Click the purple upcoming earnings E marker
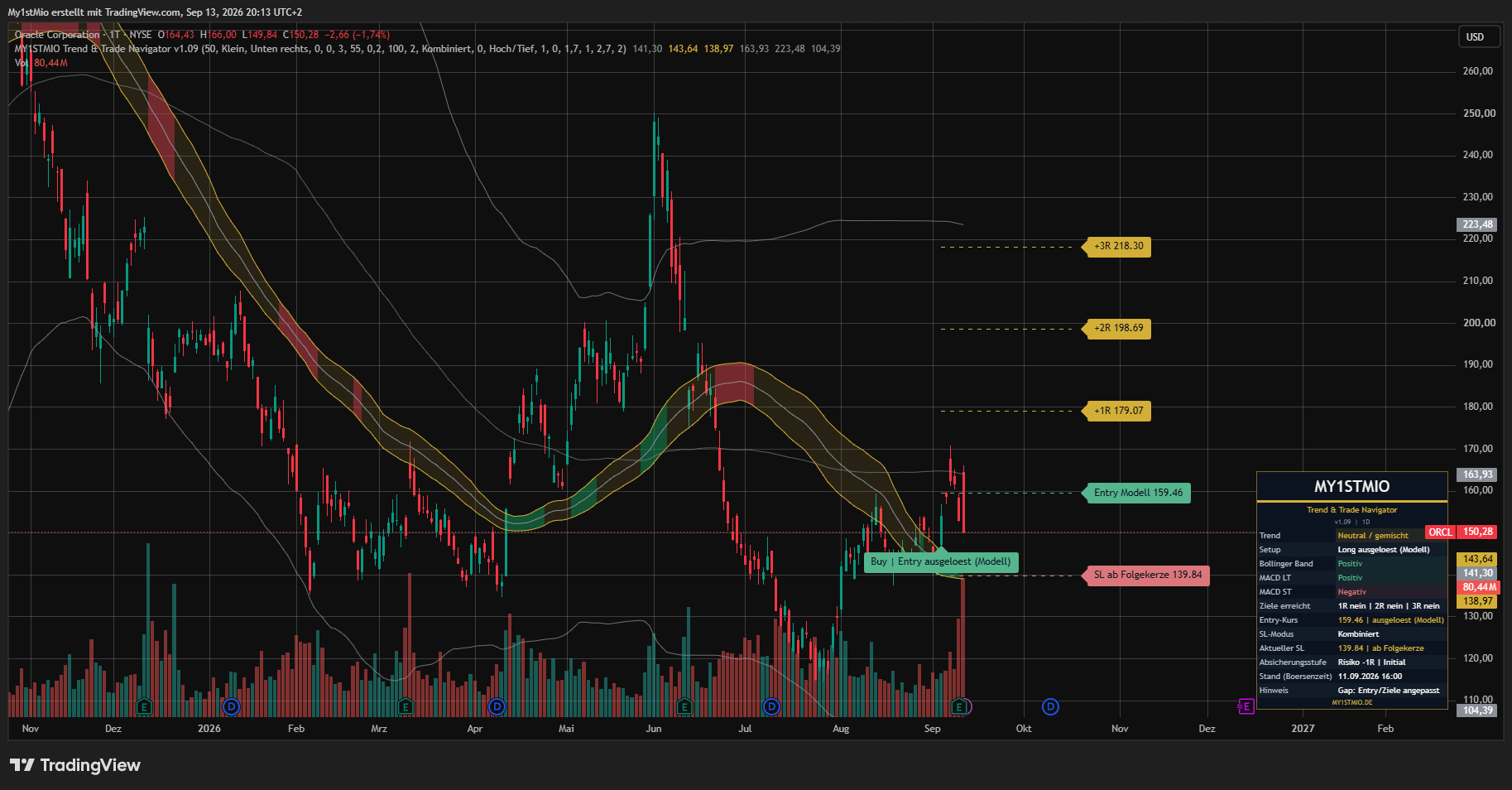This screenshot has width=1512, height=790. [1246, 706]
